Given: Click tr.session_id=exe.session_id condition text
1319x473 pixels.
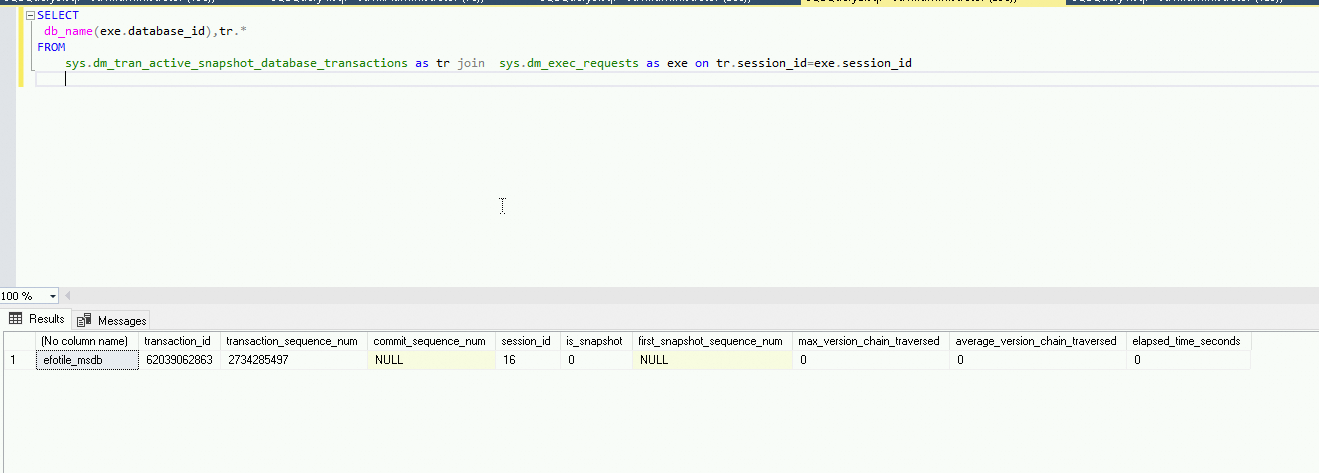Looking at the screenshot, I should (x=814, y=63).
